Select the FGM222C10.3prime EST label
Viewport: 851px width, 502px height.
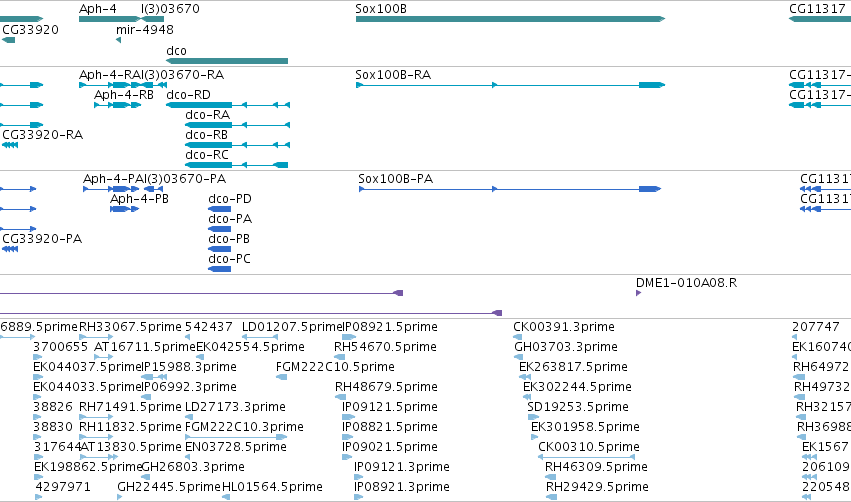coord(244,427)
